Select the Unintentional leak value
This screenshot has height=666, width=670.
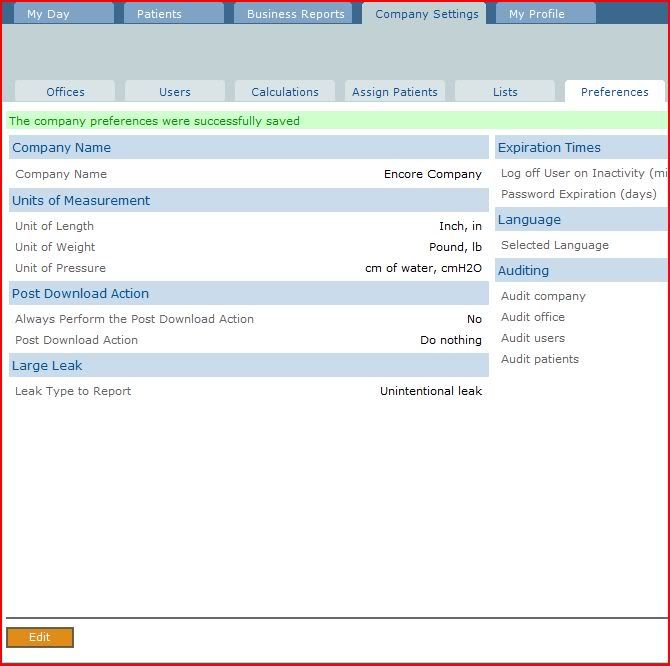430,391
